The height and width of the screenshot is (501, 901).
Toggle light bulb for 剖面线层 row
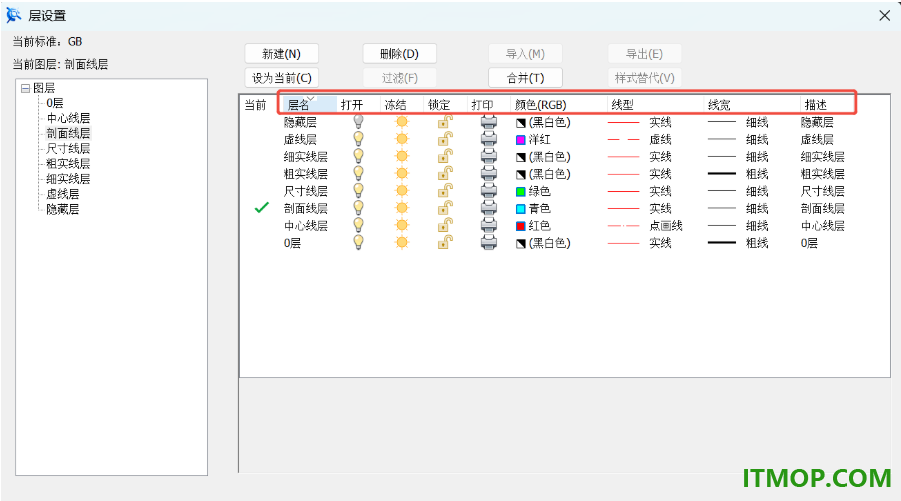358,208
